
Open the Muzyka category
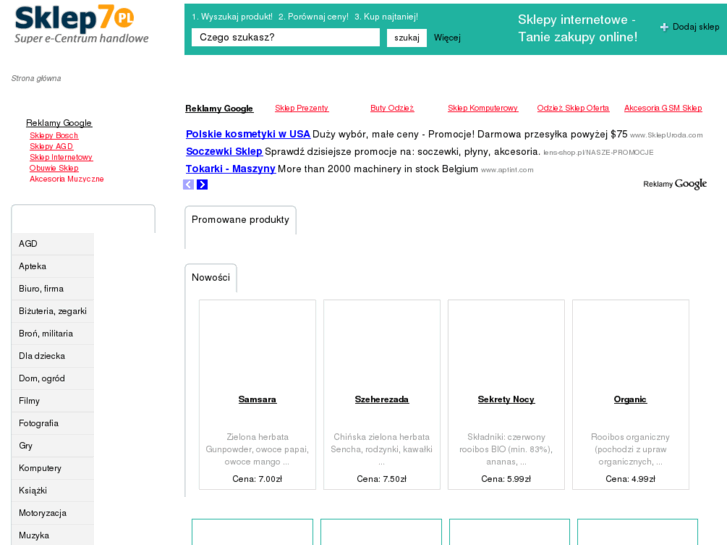[52, 535]
